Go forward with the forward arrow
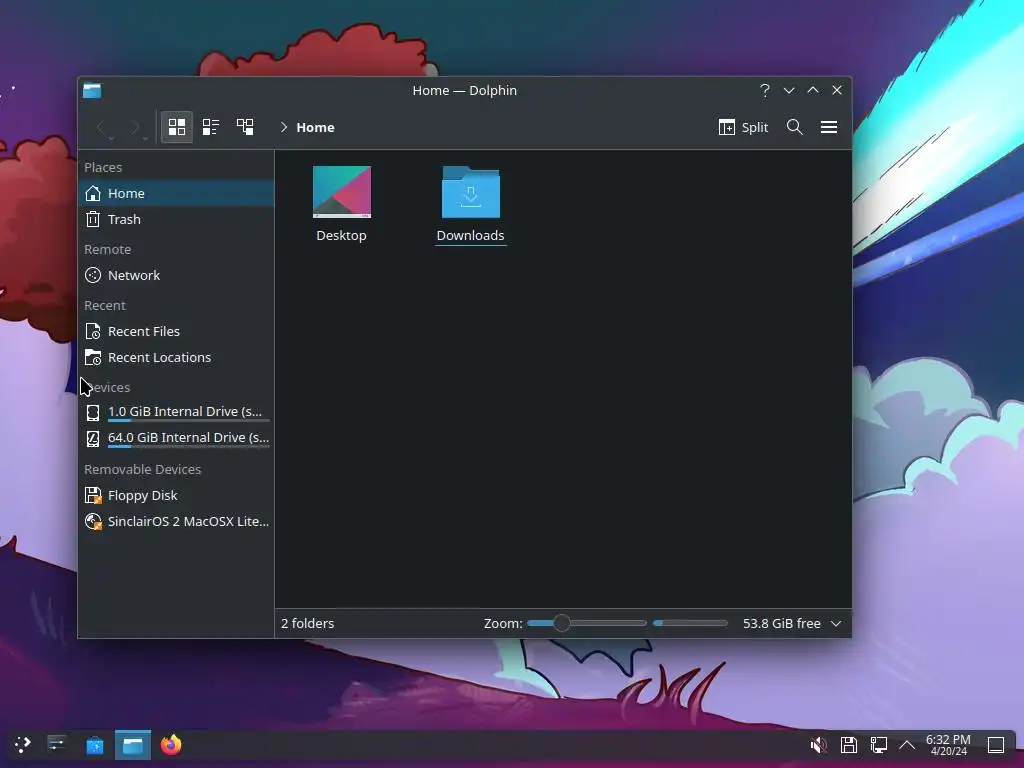This screenshot has width=1024, height=768. [137, 127]
